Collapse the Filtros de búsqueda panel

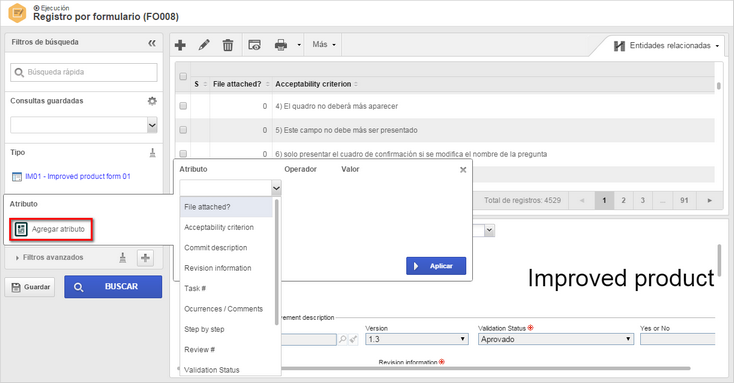[x=152, y=43]
